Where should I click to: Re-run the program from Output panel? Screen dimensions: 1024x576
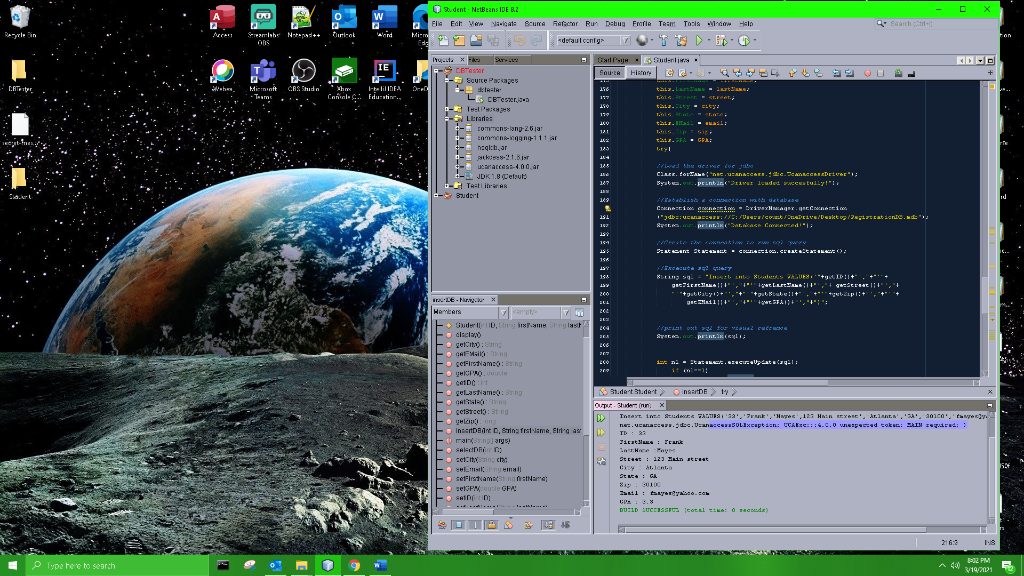coord(601,419)
